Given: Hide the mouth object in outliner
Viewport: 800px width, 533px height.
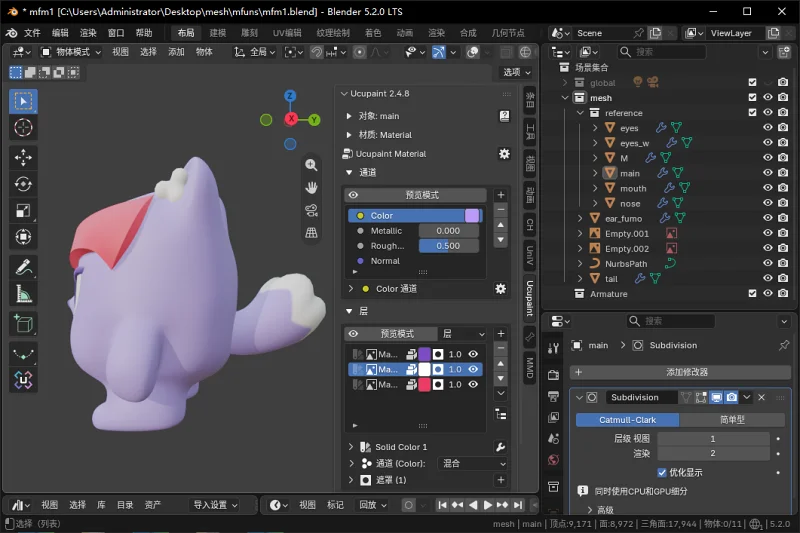Looking at the screenshot, I should (x=767, y=188).
